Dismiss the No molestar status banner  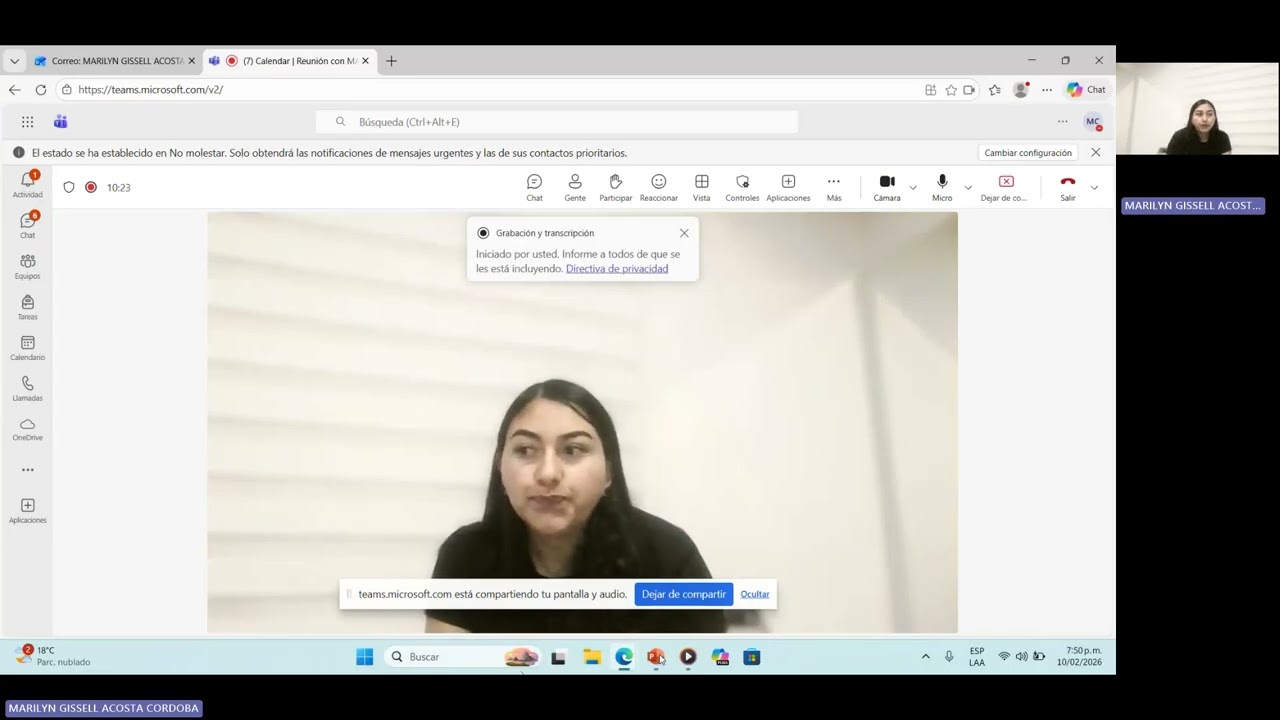1096,153
